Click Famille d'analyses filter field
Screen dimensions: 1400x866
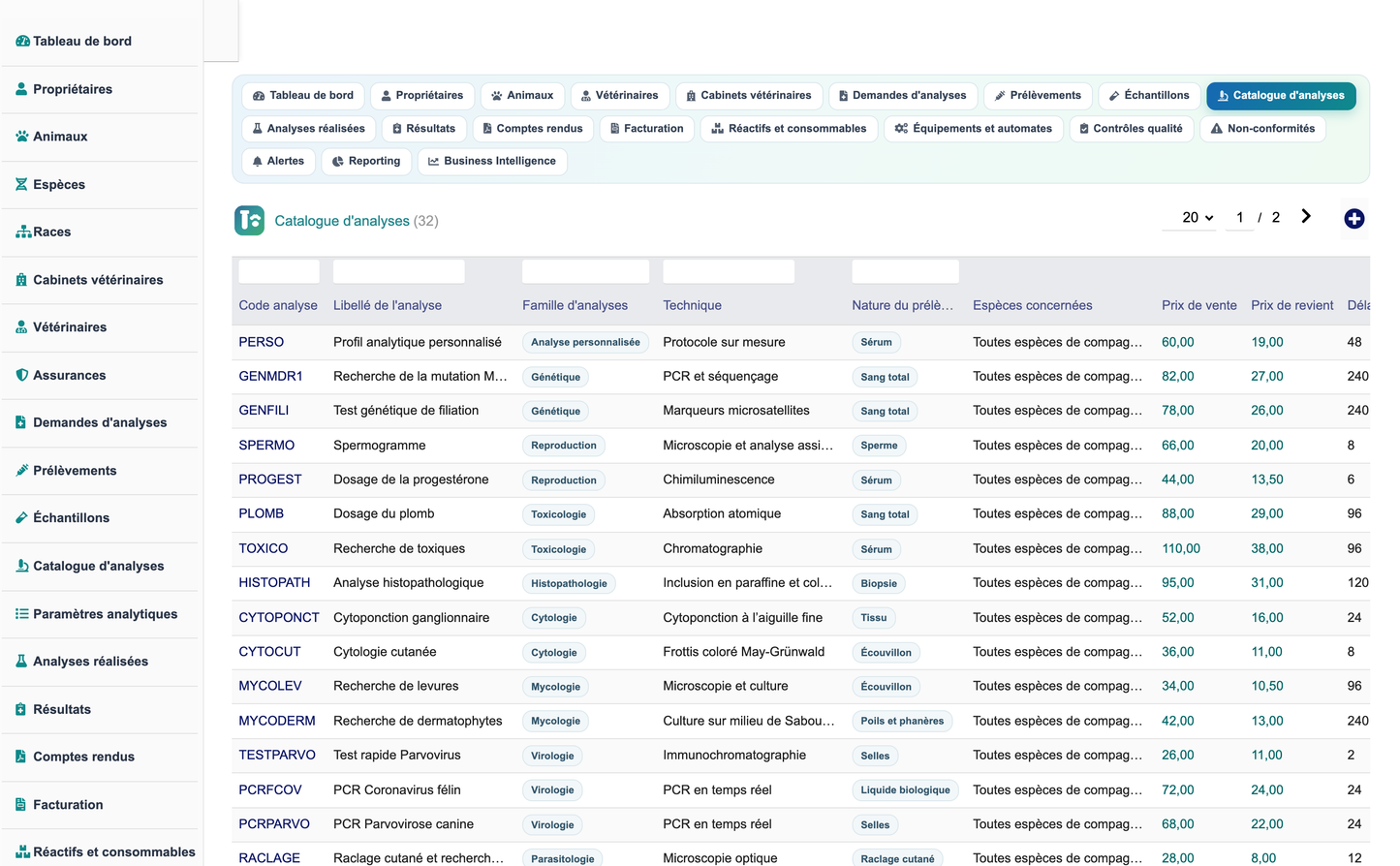tap(586, 271)
